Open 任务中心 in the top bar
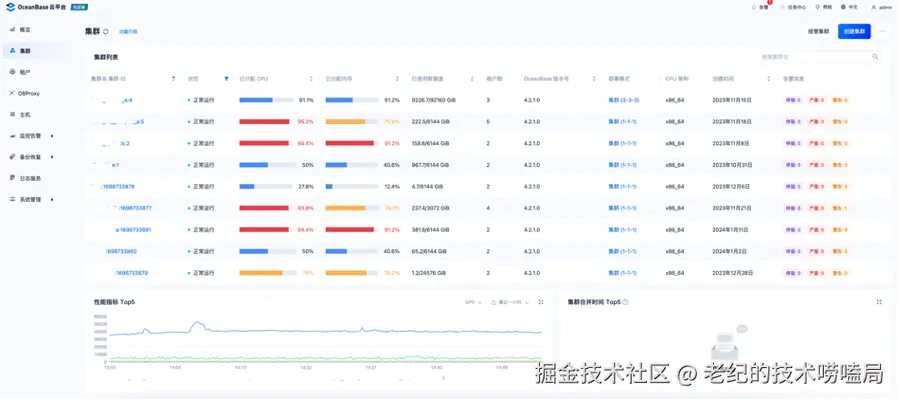The height and width of the screenshot is (400, 898). (793, 7)
